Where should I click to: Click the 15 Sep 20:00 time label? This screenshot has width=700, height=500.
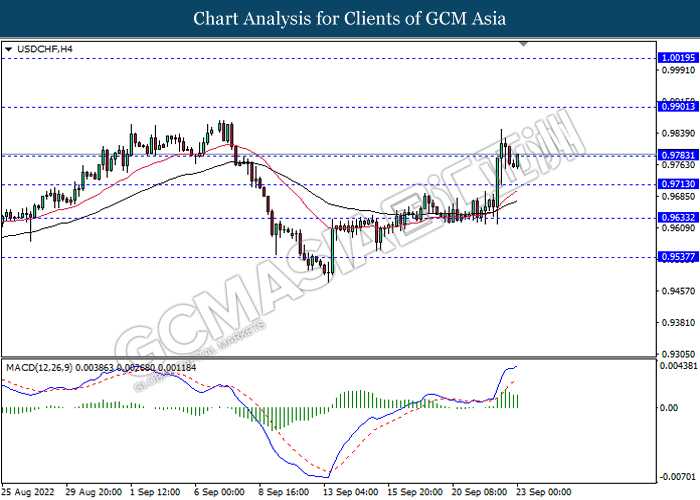point(414,492)
